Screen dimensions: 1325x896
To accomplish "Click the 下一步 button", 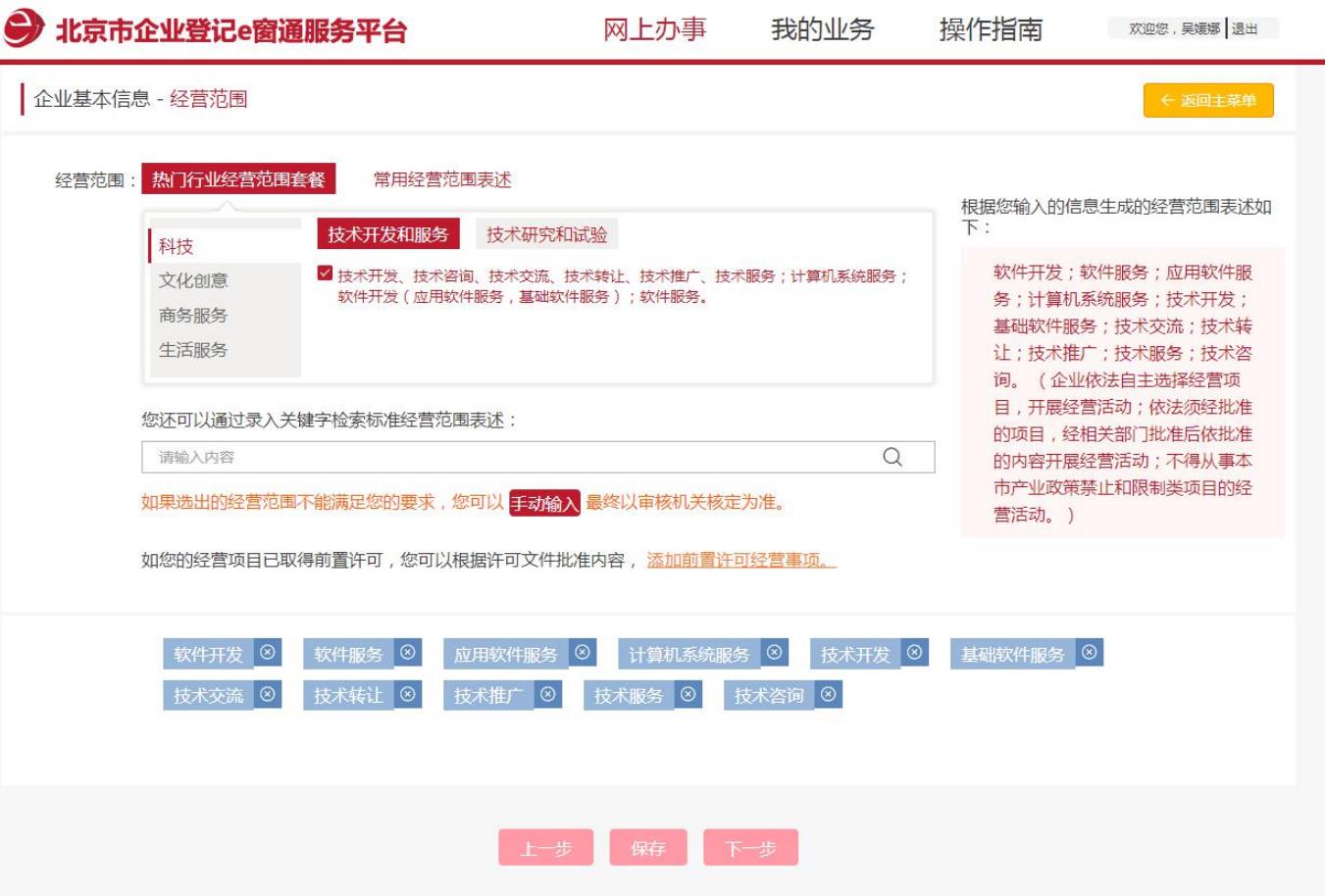I will 750,848.
